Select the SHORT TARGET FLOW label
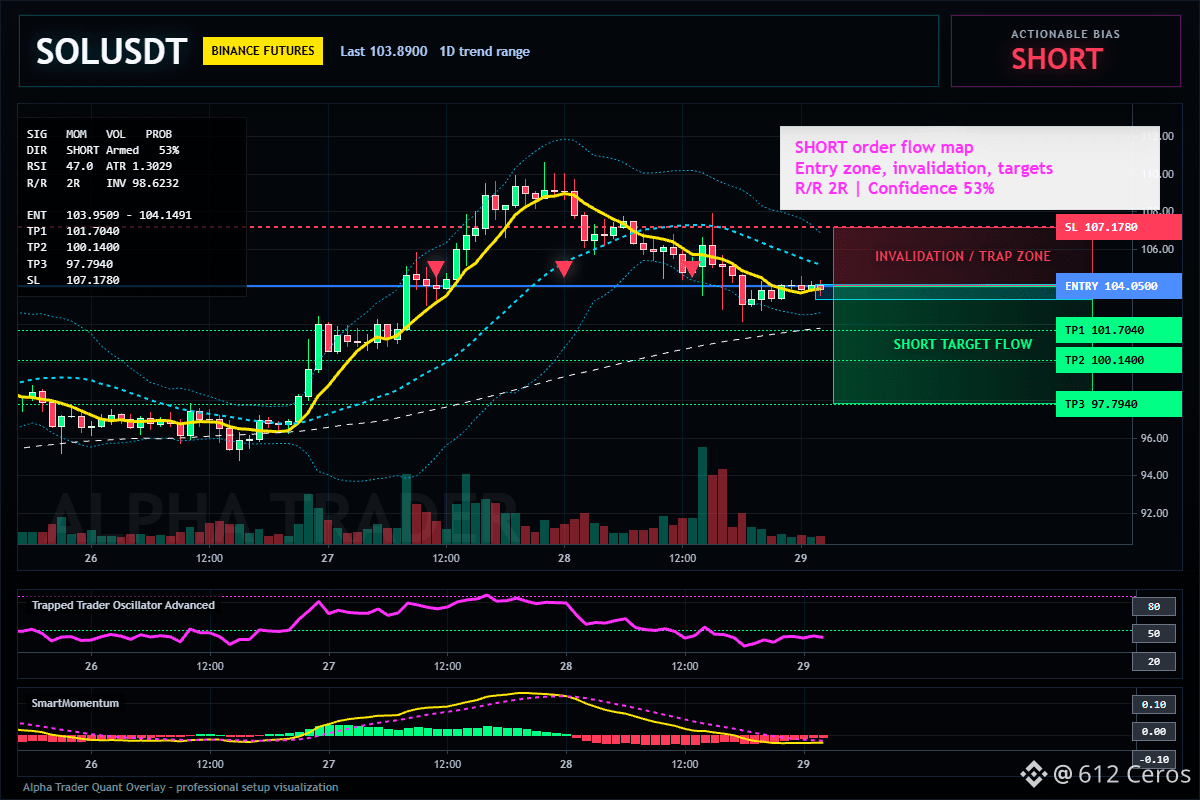This screenshot has height=800, width=1200. point(963,344)
